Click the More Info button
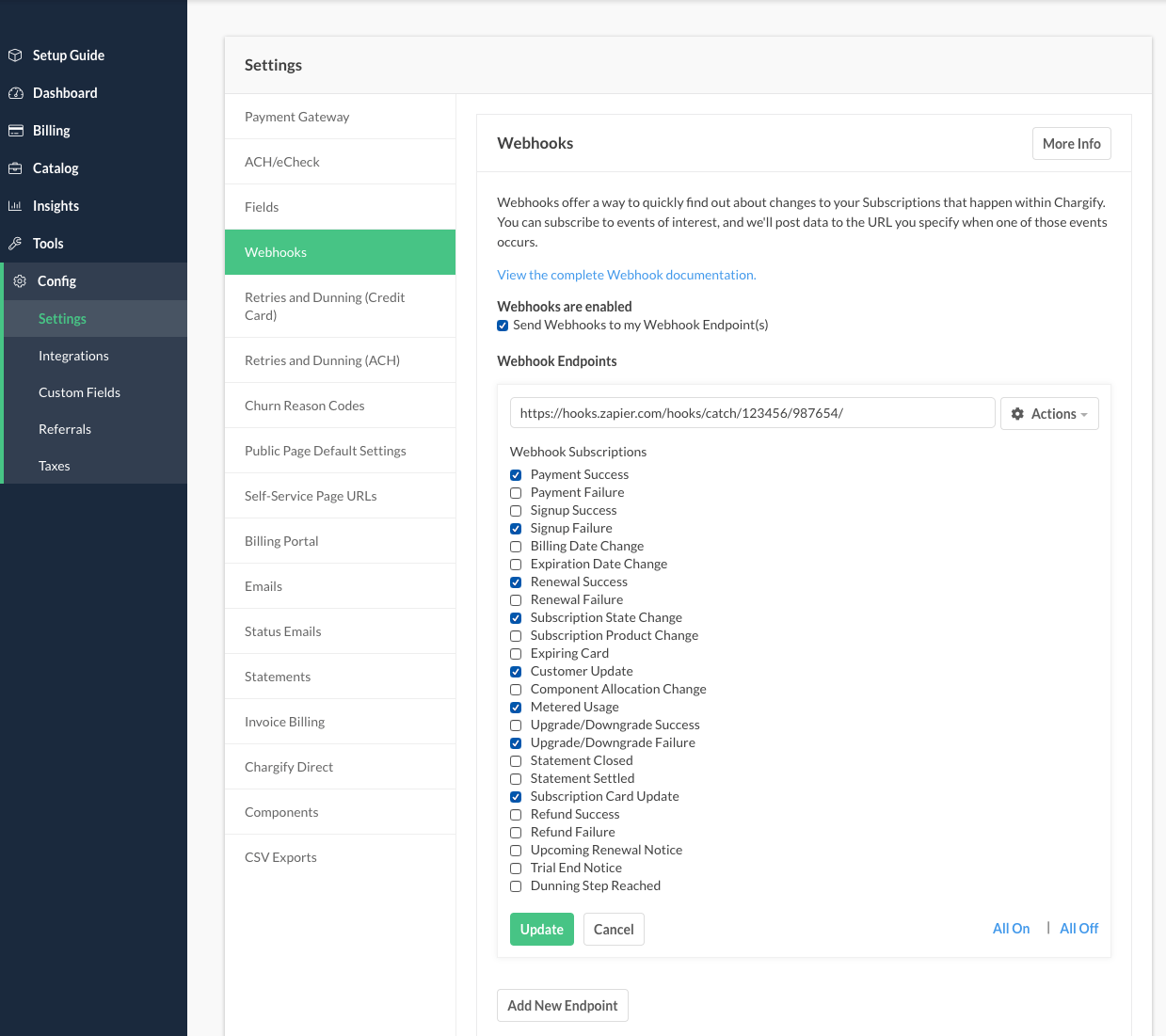Image resolution: width=1166 pixels, height=1036 pixels. (1071, 144)
